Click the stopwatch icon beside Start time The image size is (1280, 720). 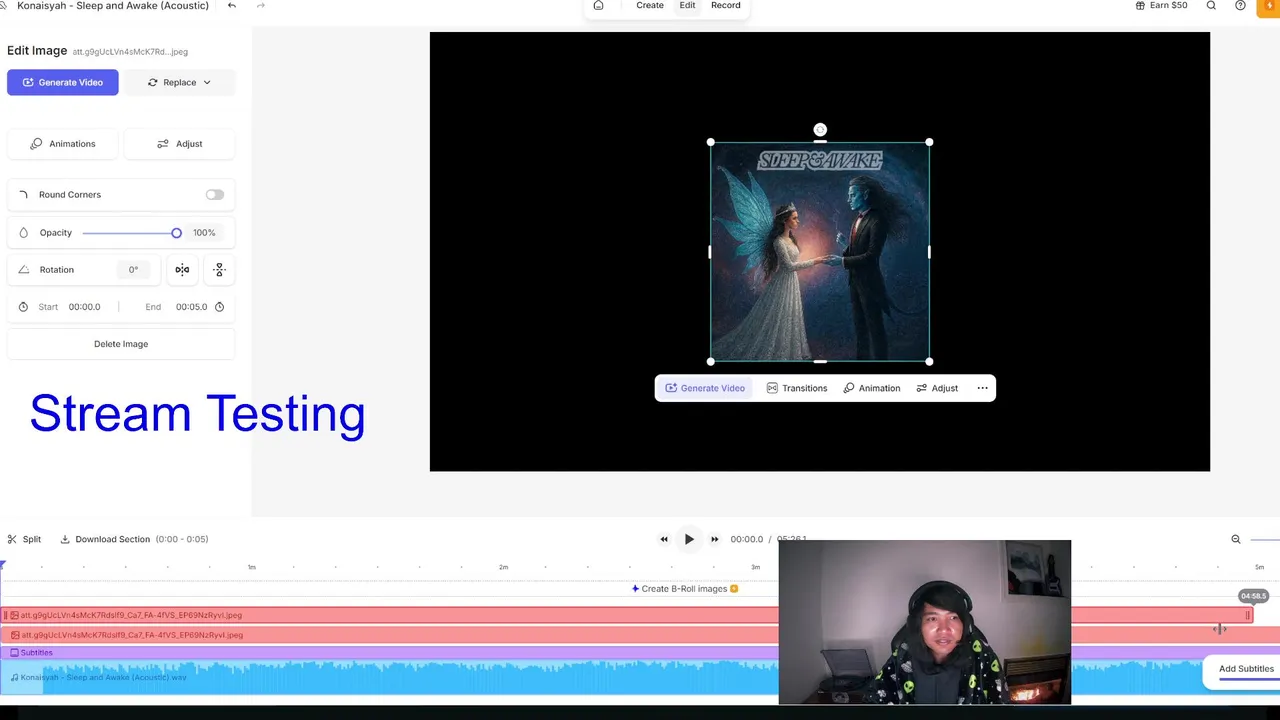click(x=23, y=307)
